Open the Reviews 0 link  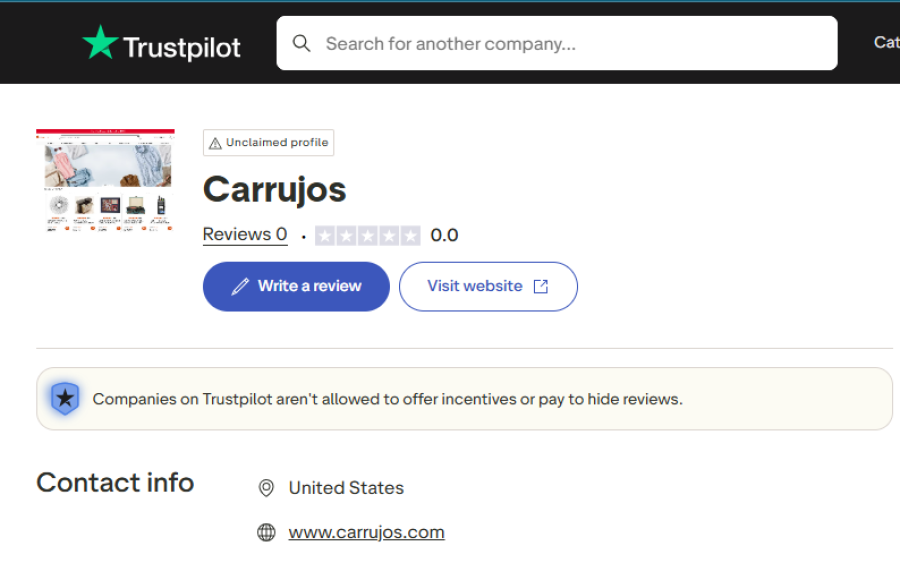click(245, 234)
